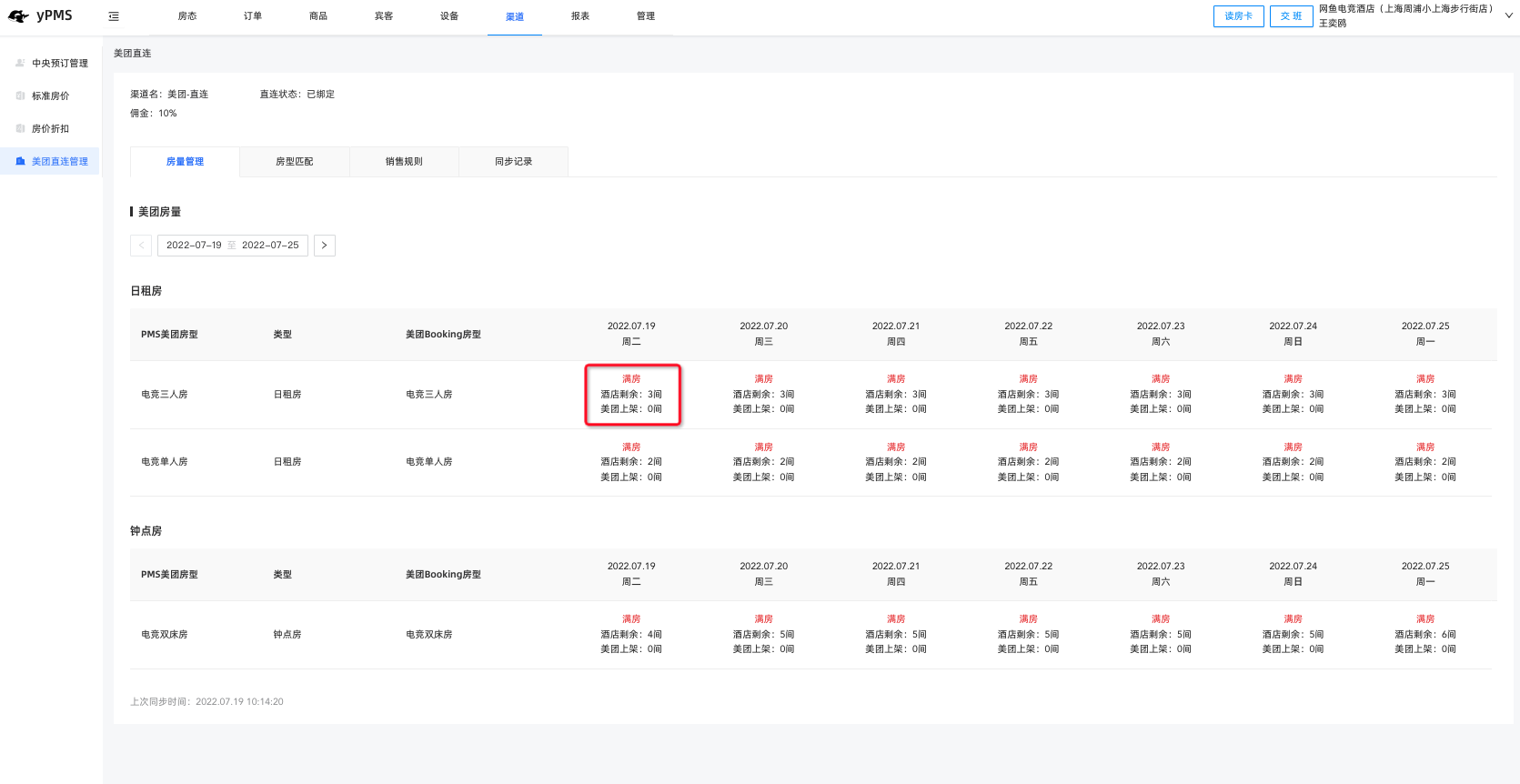This screenshot has width=1520, height=784.
Task: Open the 房态 top menu
Action: [187, 16]
